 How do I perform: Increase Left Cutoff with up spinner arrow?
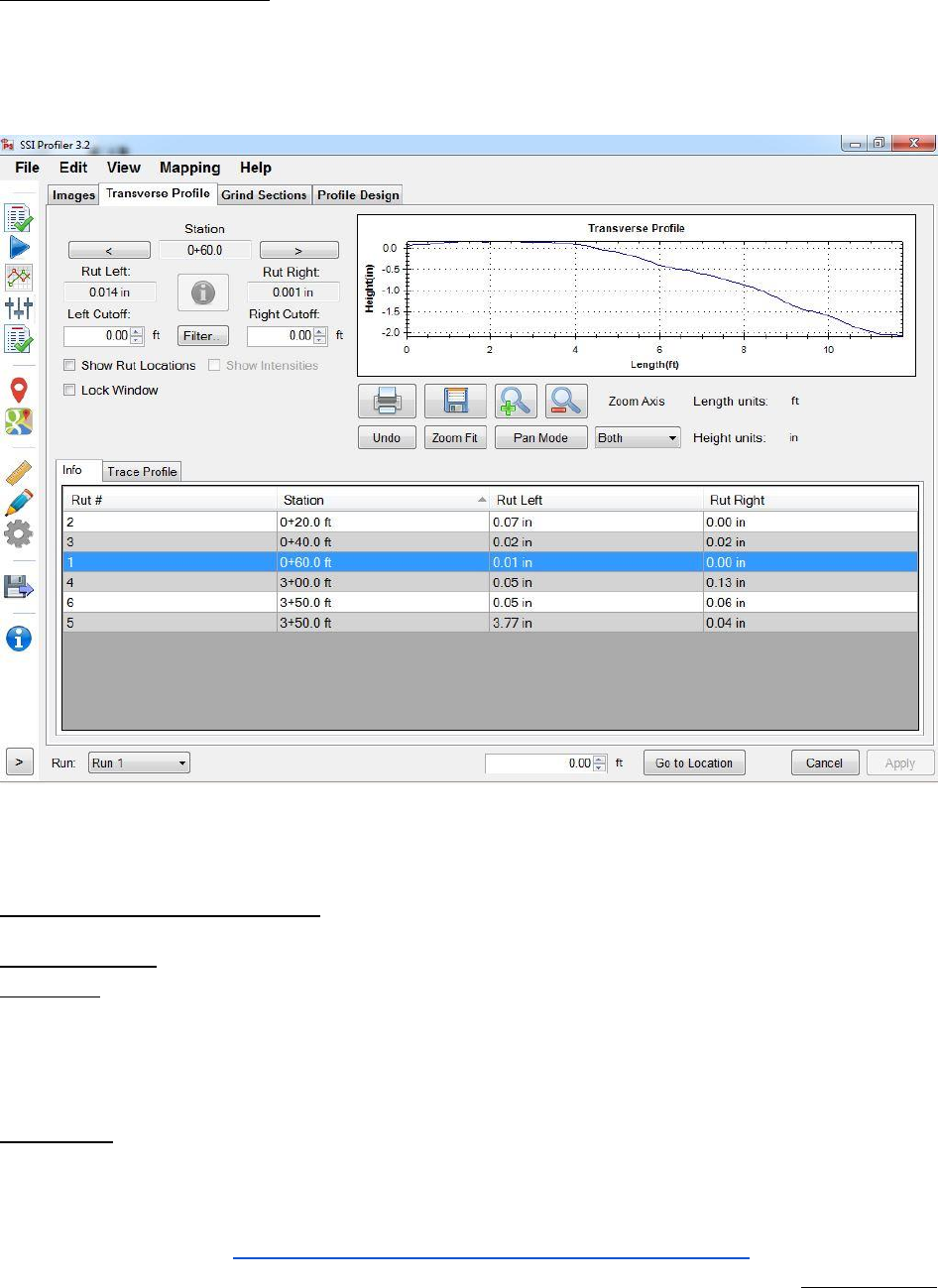[137, 331]
